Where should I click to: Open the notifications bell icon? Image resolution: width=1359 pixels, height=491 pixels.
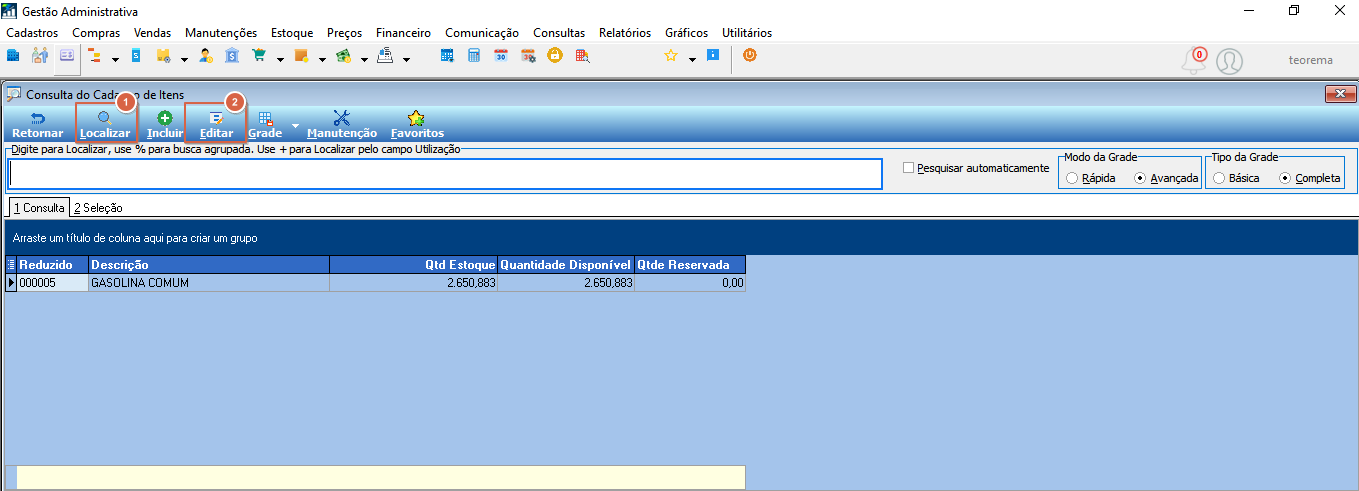tap(1194, 61)
